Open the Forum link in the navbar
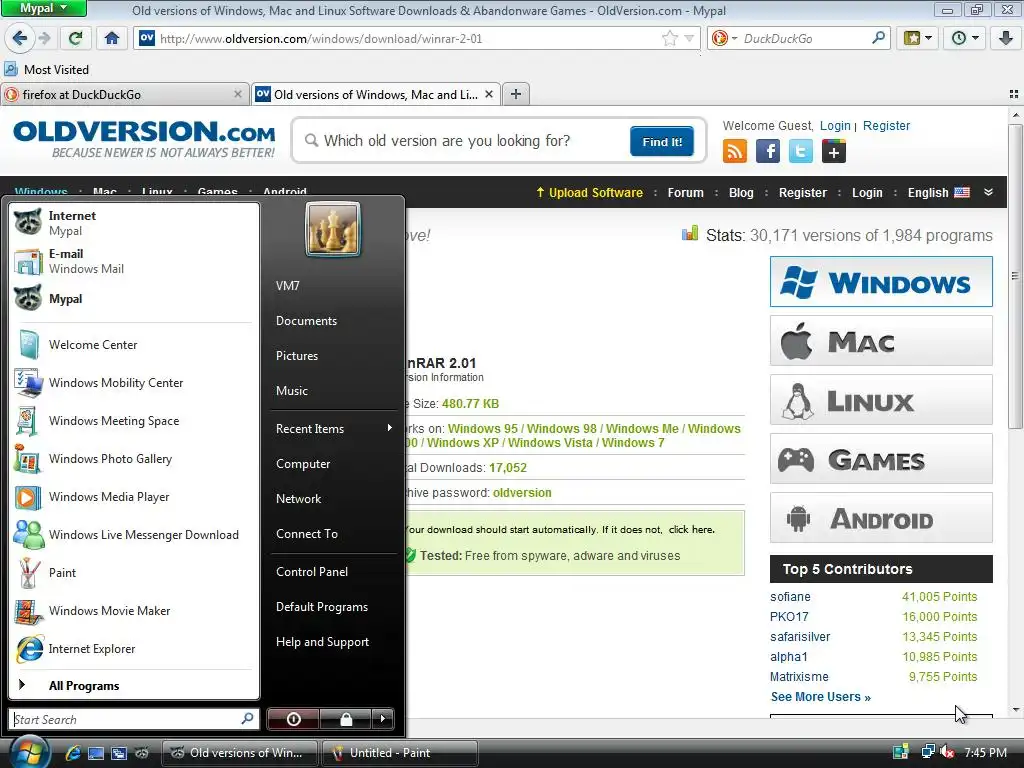 [685, 193]
